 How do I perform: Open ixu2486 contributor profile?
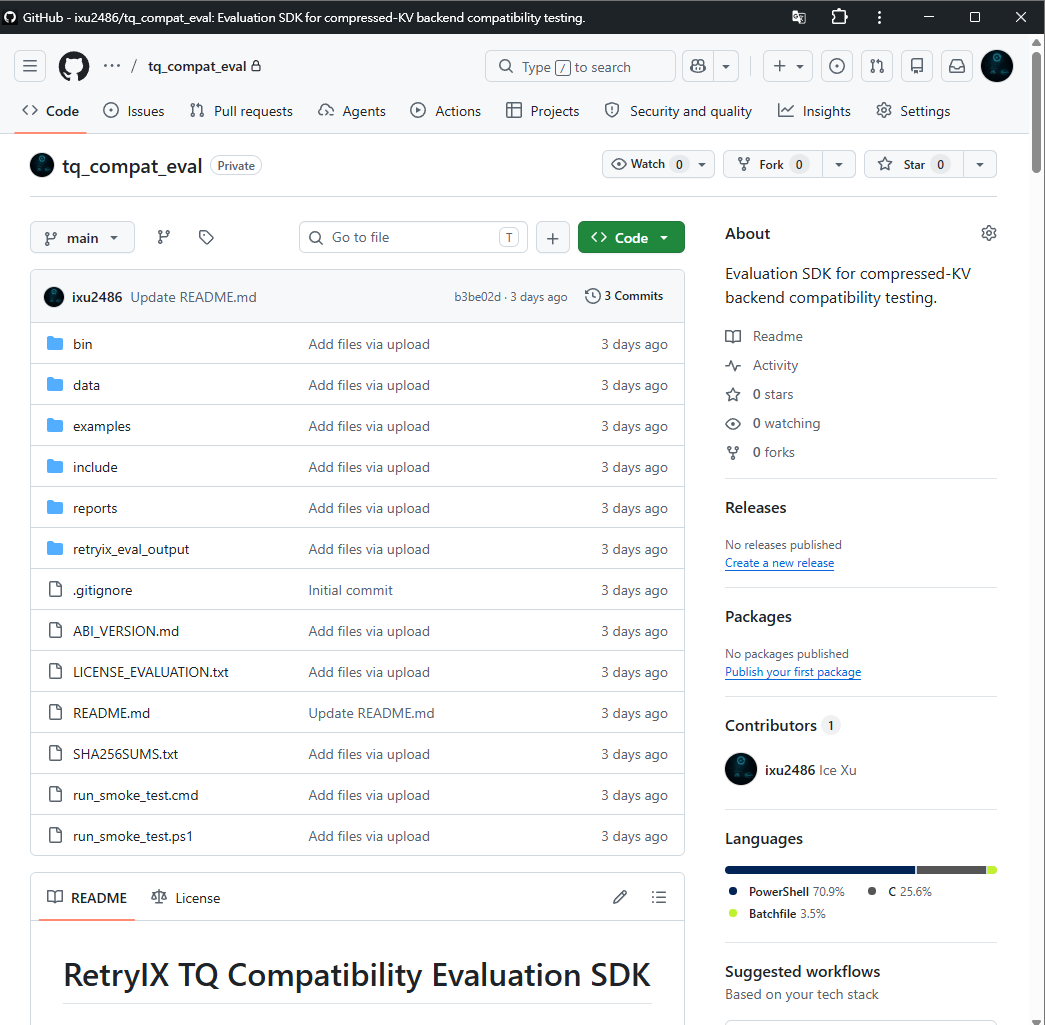coord(790,770)
